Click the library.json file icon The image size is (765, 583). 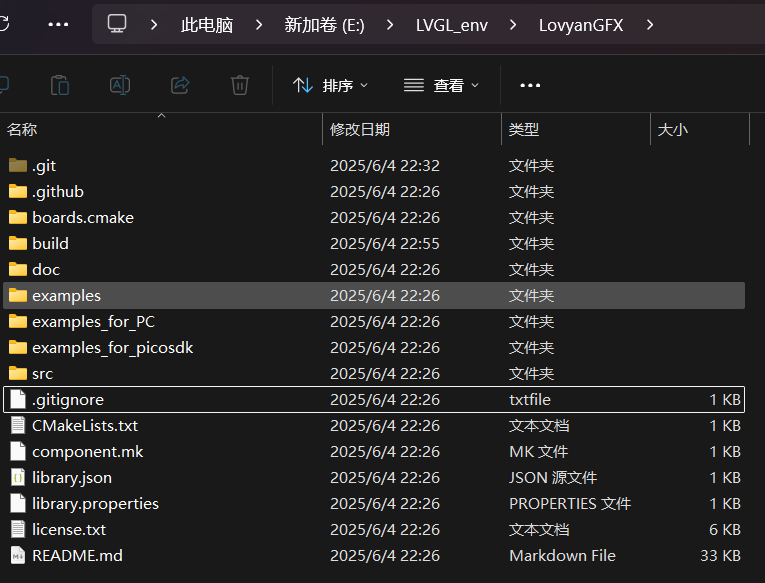18,477
